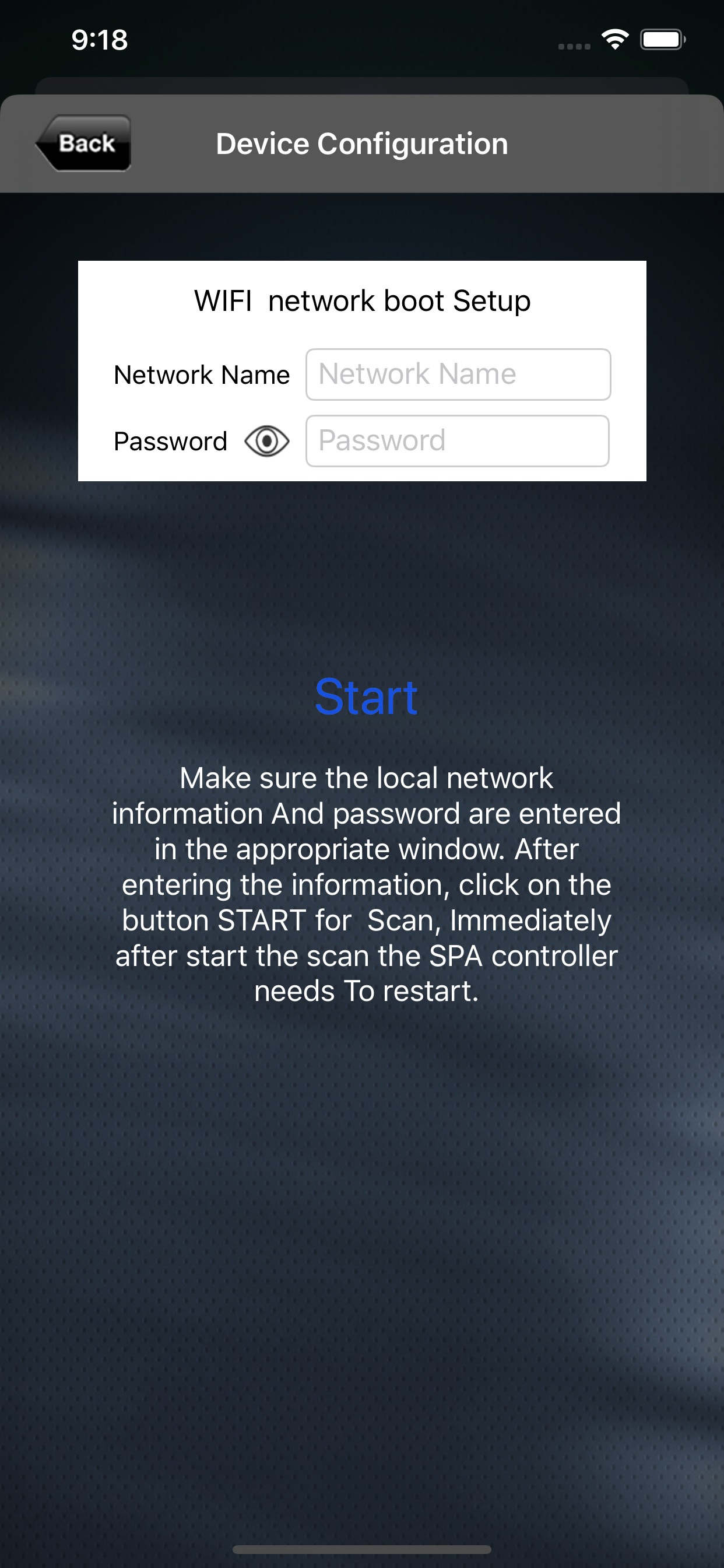Tap the home indicator bar
Image resolution: width=724 pixels, height=1568 pixels.
[362, 1549]
